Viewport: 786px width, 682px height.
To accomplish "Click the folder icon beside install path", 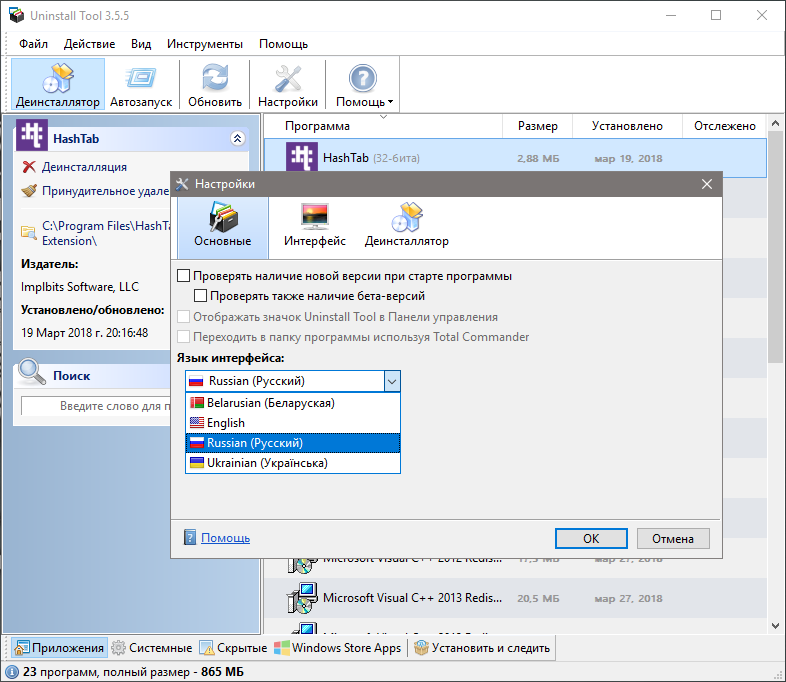I will tap(29, 233).
